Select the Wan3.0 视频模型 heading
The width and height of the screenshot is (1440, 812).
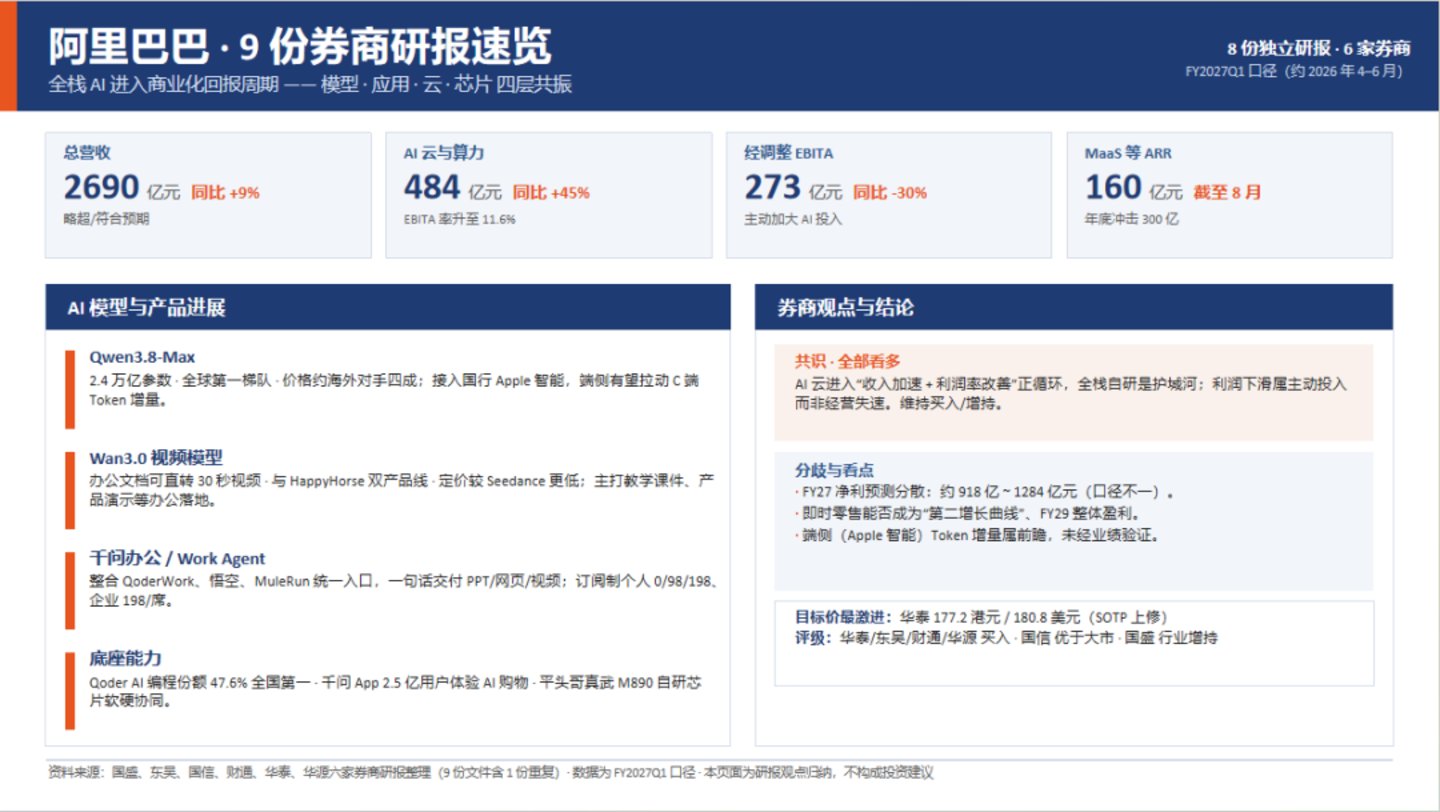click(156, 458)
